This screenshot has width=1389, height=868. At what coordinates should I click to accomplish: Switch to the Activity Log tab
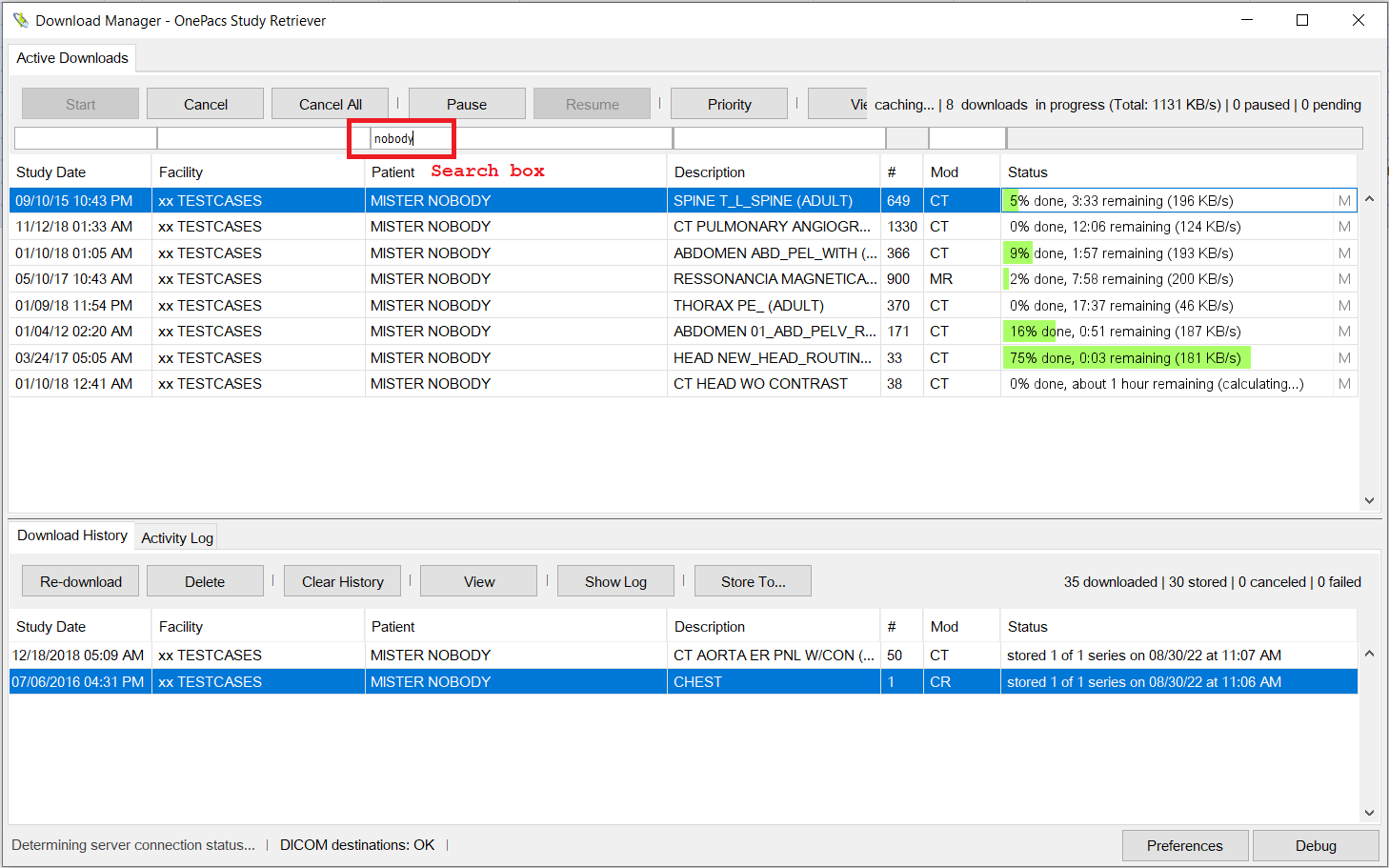point(177,537)
